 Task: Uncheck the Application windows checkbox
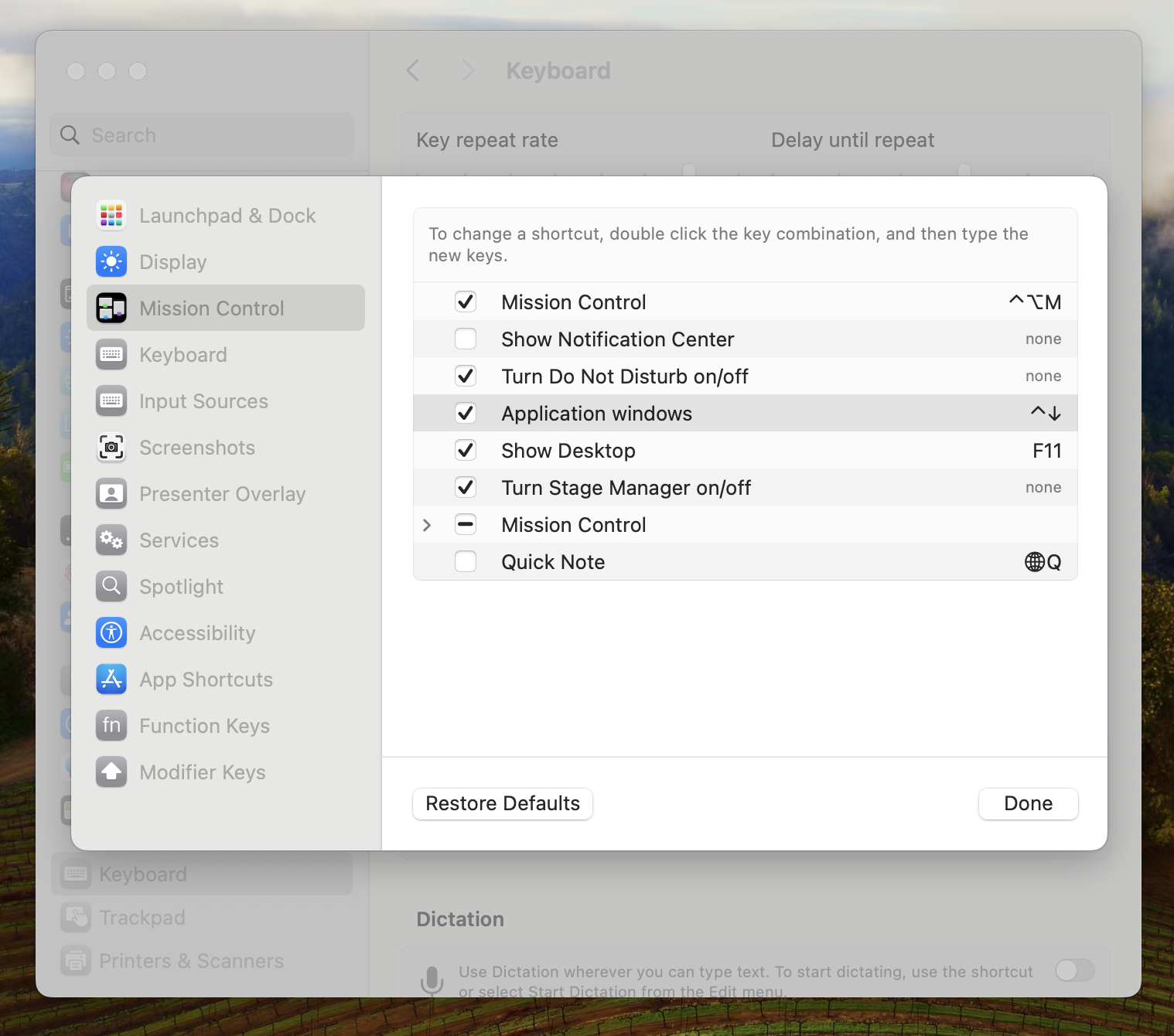[466, 413]
